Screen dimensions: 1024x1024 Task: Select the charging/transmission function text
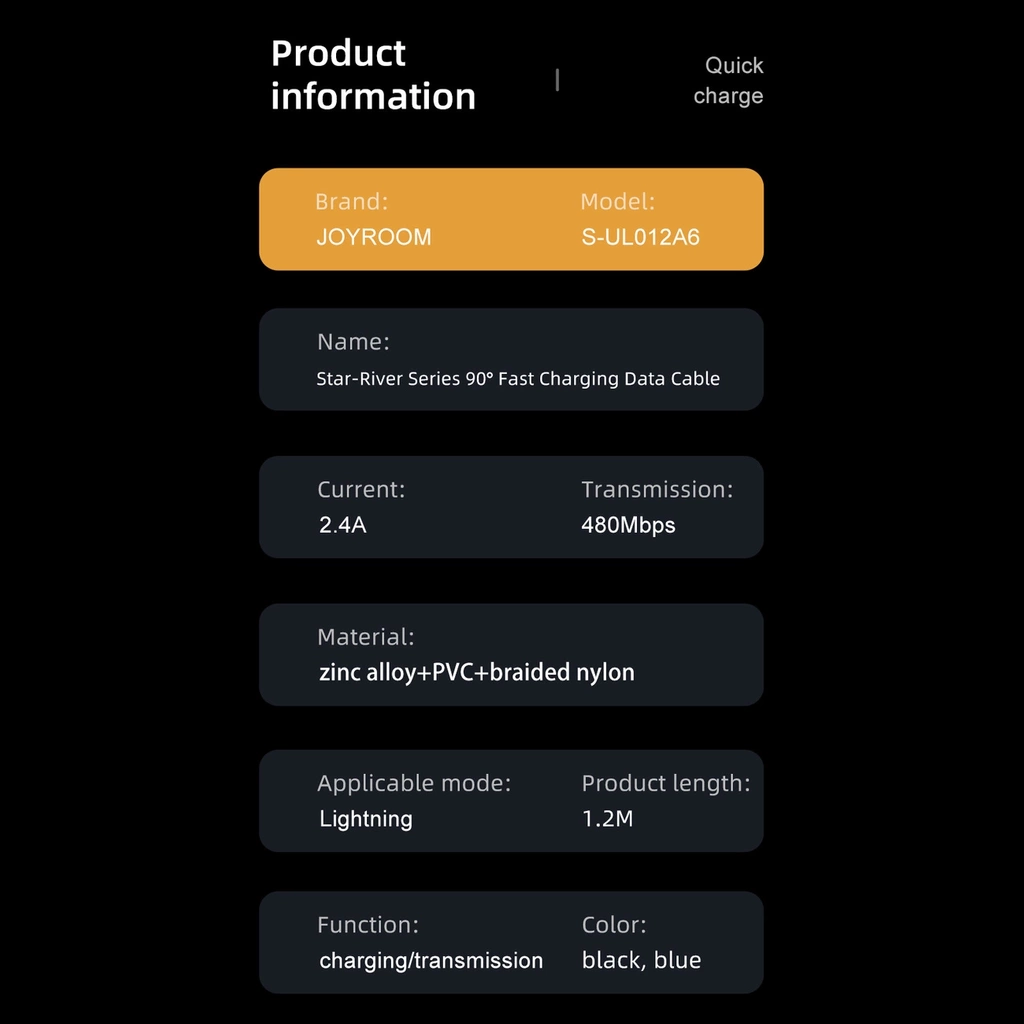pyautogui.click(x=431, y=961)
